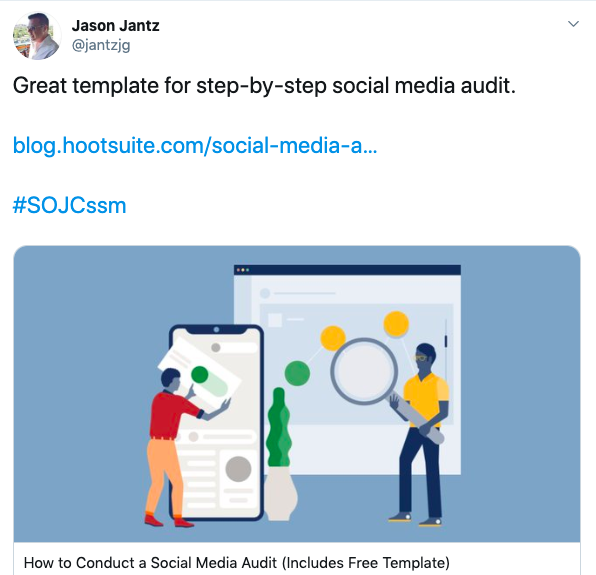
Task: Open the @jantzjg handle
Action: (x=101, y=45)
